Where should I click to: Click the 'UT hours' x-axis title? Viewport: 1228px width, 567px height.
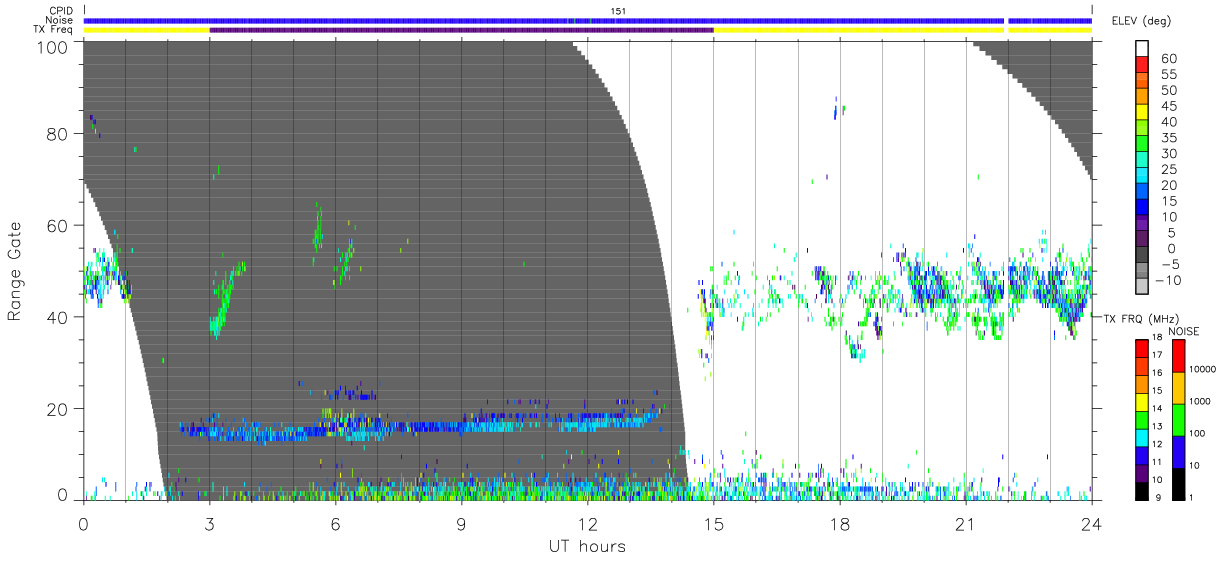coord(586,546)
